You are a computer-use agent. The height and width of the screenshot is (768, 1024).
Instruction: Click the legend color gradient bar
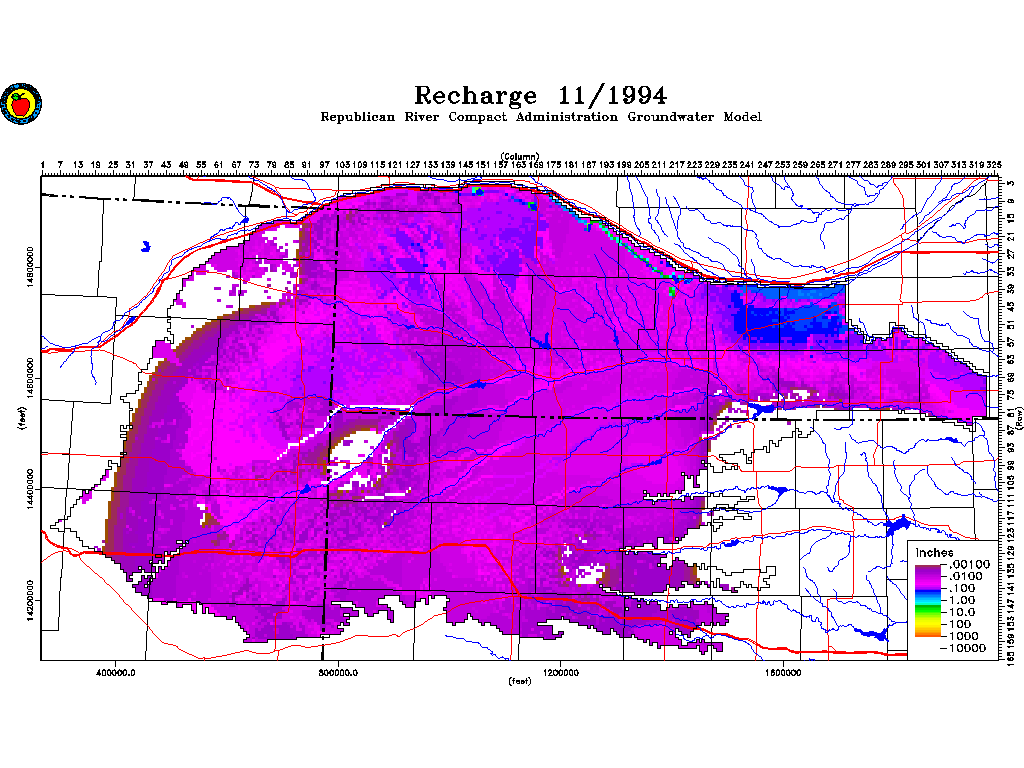point(927,601)
